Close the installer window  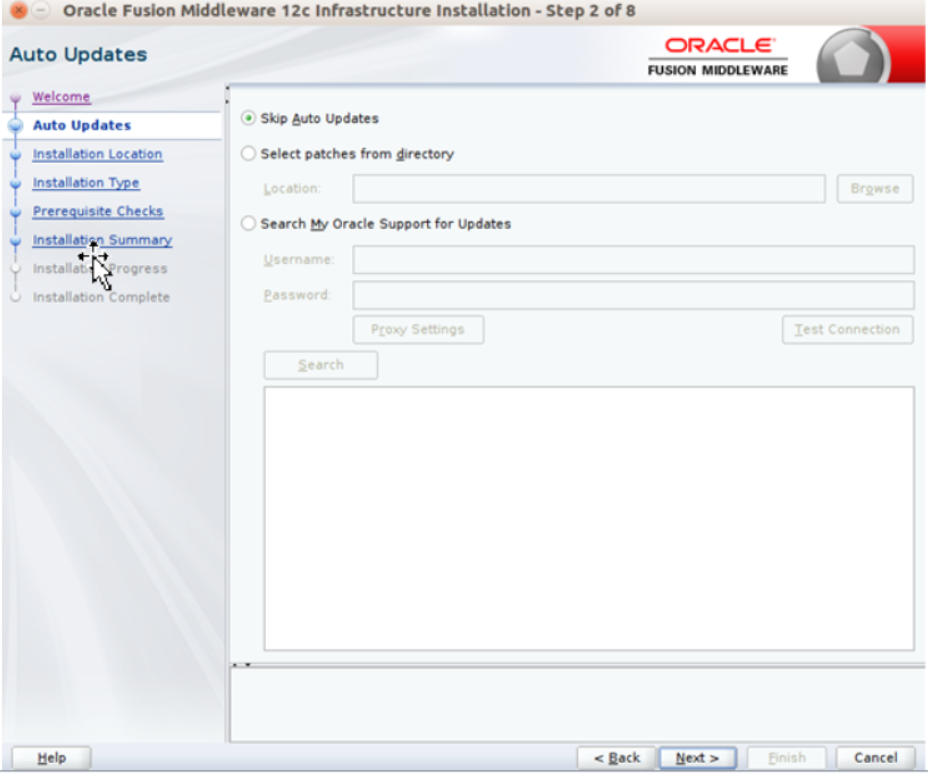19,11
